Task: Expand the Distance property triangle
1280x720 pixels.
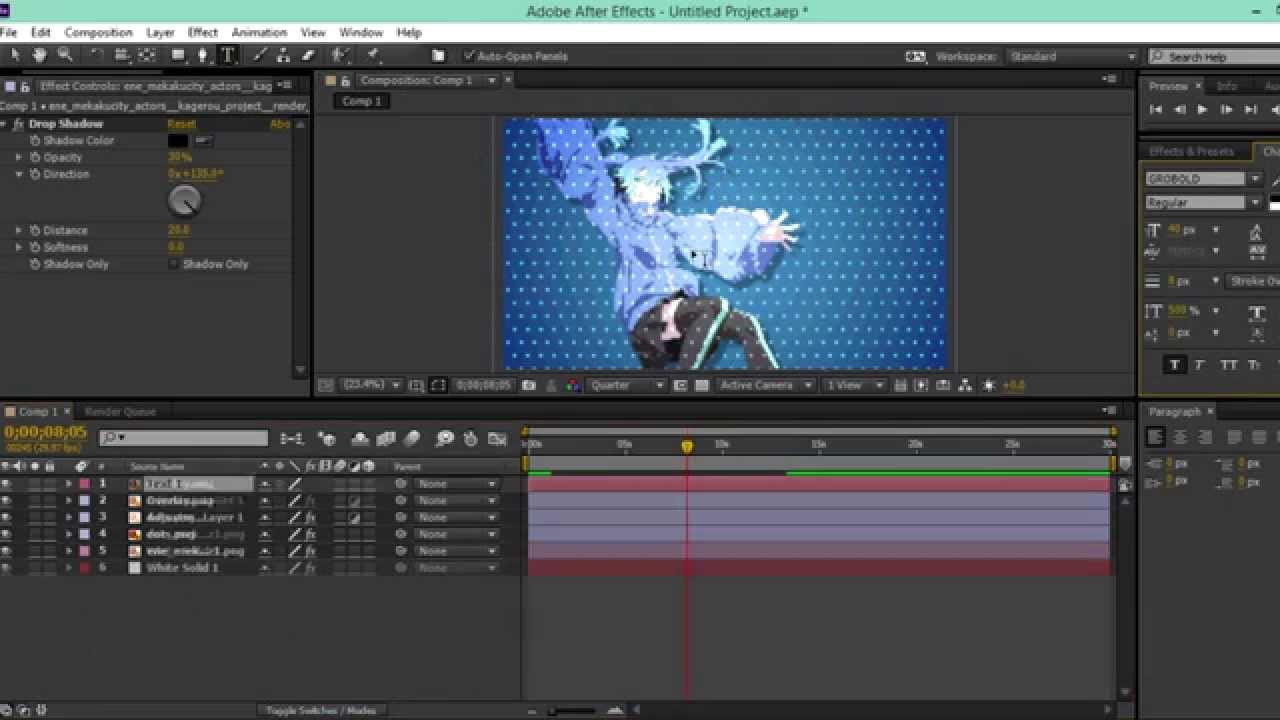Action: pyautogui.click(x=18, y=230)
